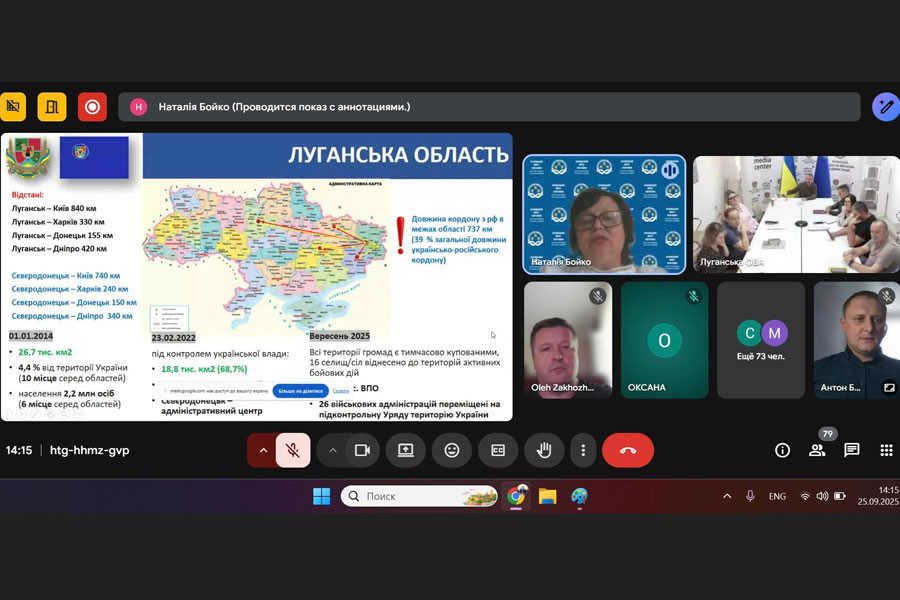
Task: Open Wi-Fi network tray icon
Action: [x=805, y=496]
